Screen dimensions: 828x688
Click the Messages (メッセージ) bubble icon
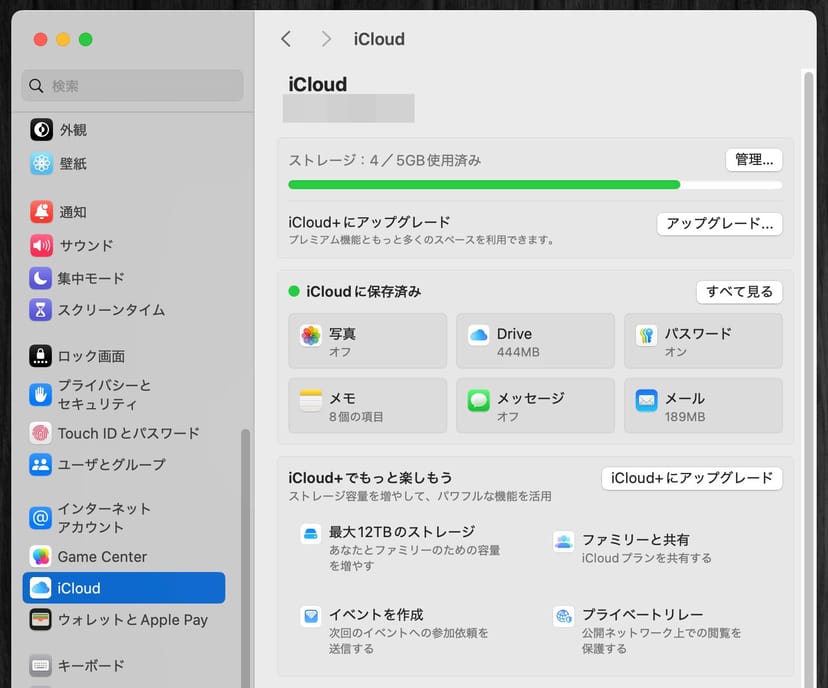click(x=478, y=401)
